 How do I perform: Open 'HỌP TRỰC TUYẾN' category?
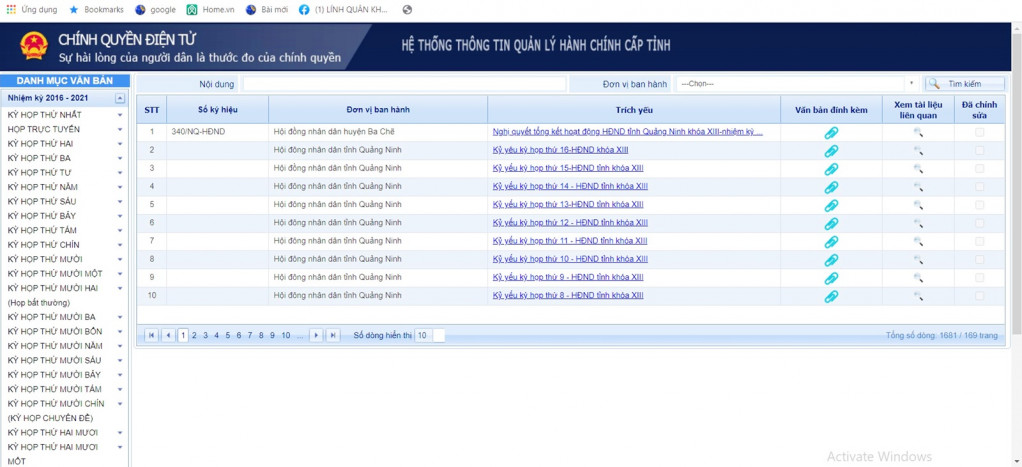pos(44,129)
